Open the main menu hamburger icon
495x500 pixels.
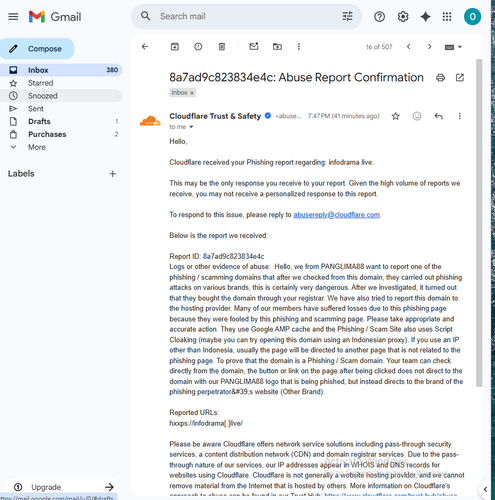(x=13, y=16)
